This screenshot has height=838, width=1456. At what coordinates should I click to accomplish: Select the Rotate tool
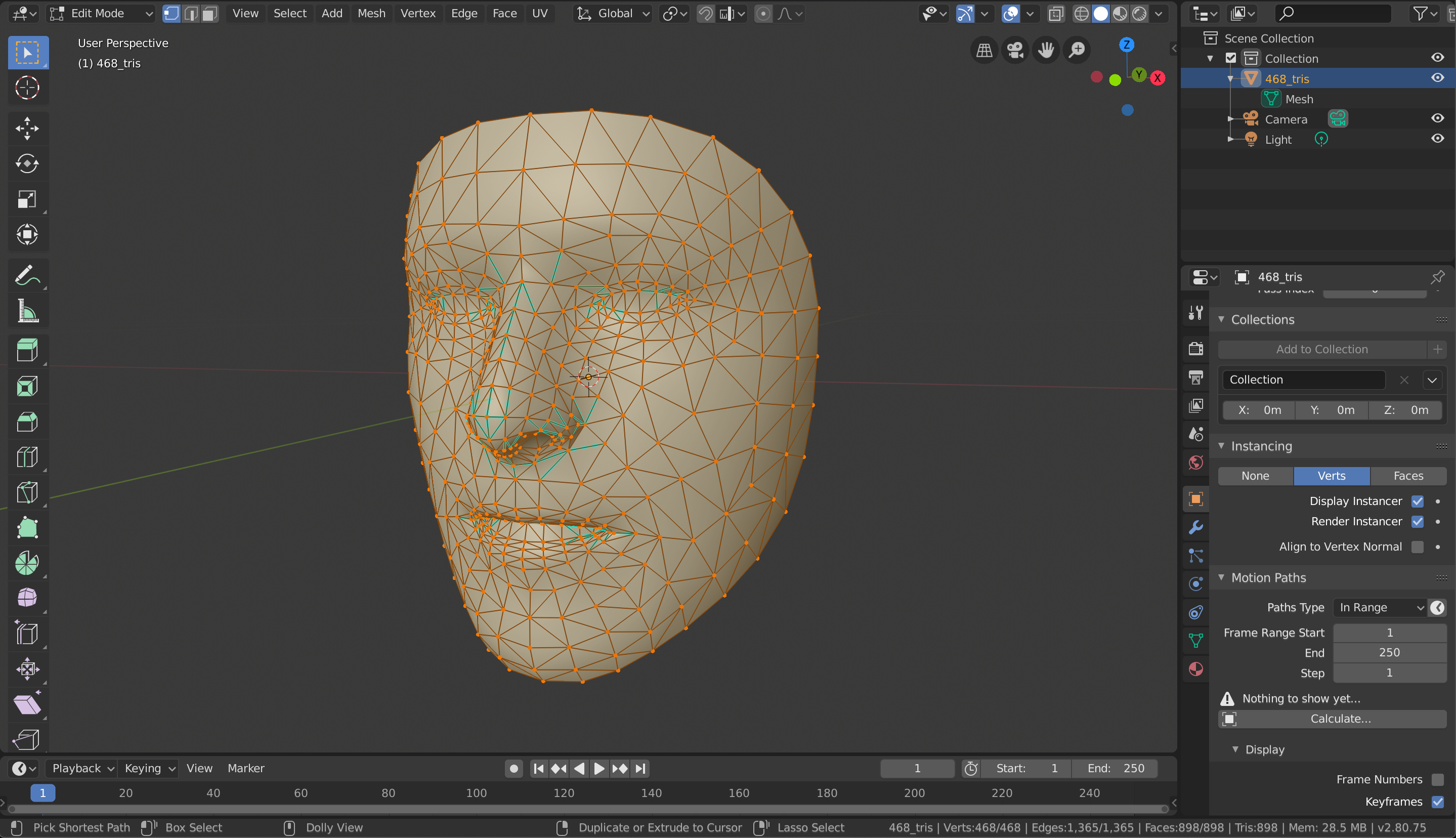pos(27,164)
